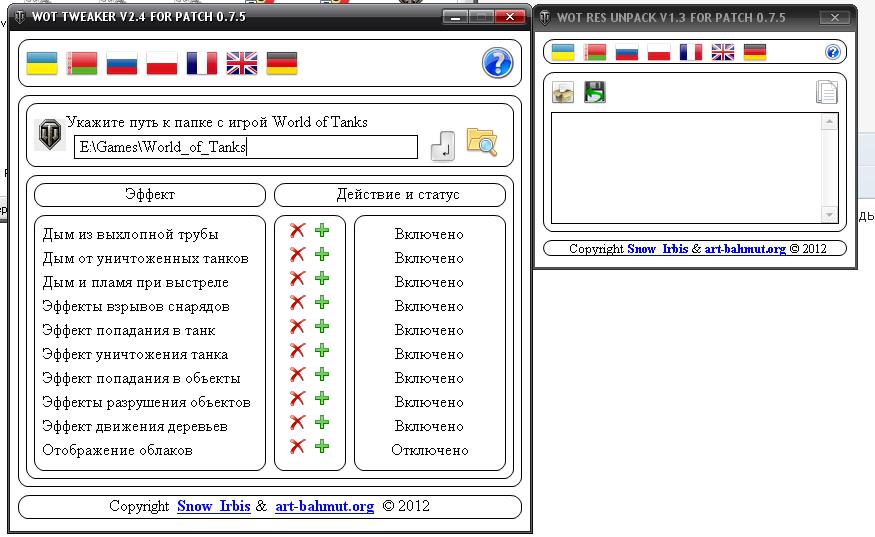
Task: Enable 'Отображение облаков' with the green plus
Action: tap(322, 447)
